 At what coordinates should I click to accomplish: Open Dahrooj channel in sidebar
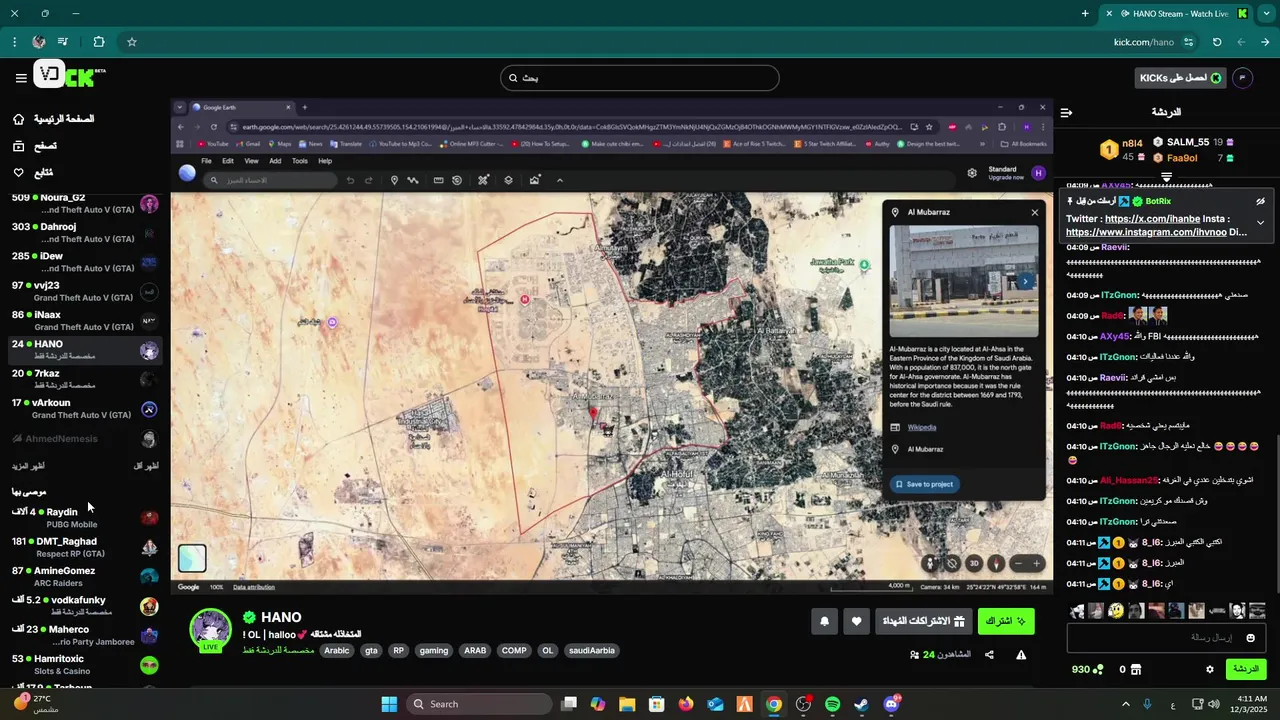(85, 233)
